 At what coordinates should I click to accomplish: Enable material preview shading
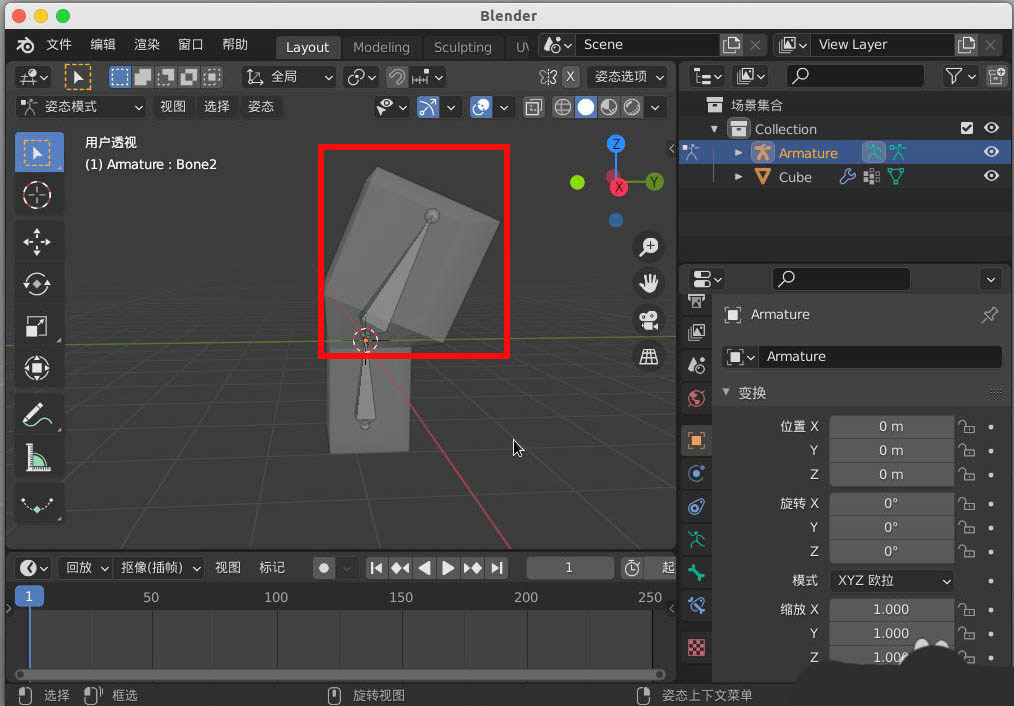(x=609, y=107)
